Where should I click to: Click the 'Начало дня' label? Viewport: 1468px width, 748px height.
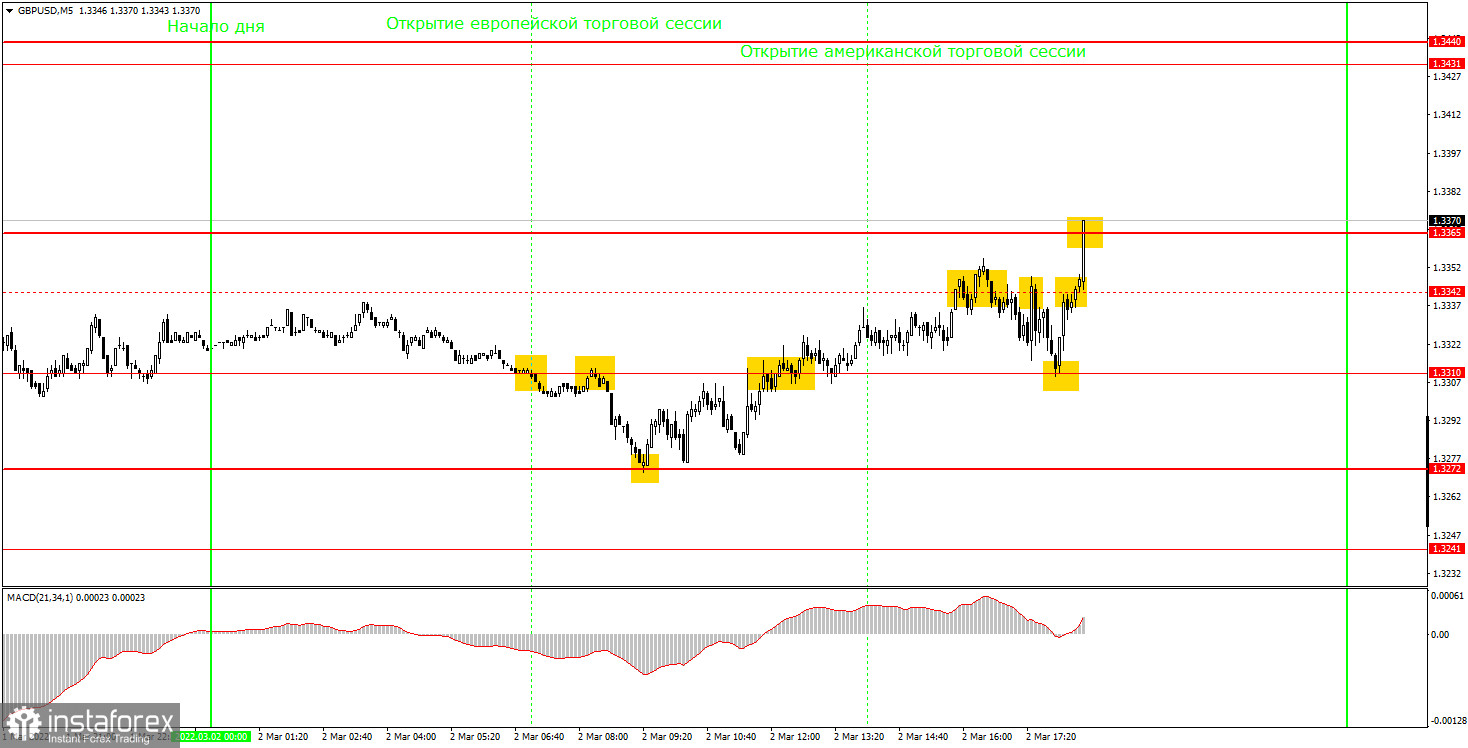[x=216, y=27]
